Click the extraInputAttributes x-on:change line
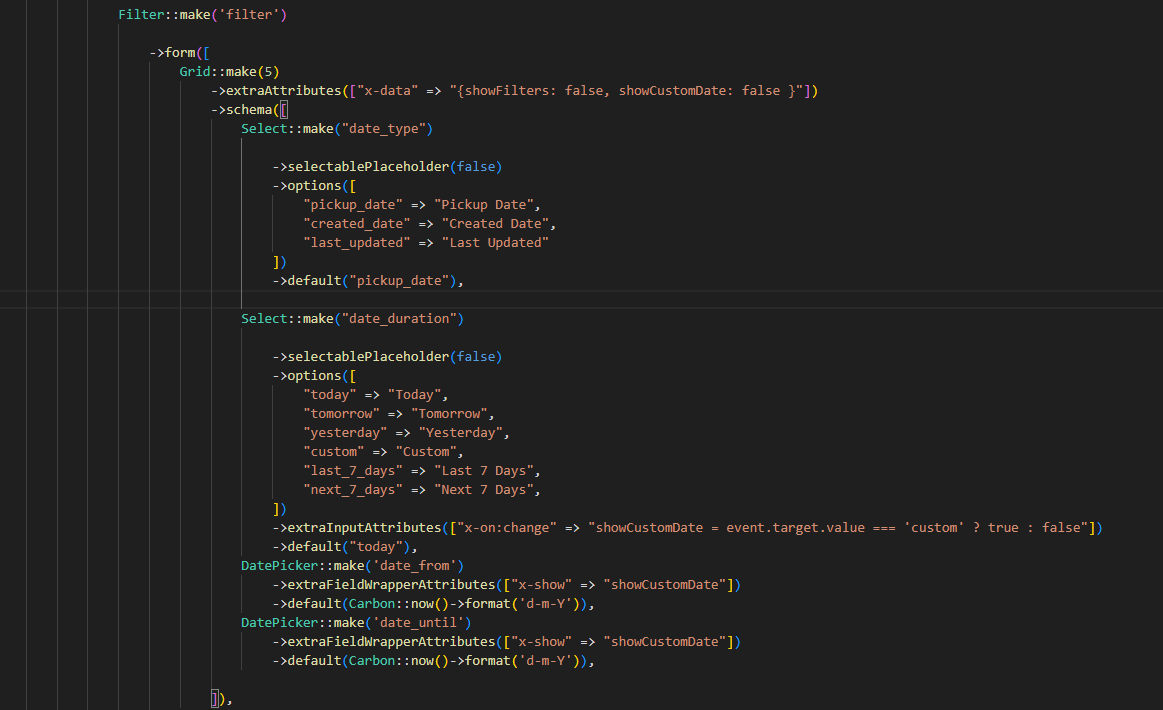Viewport: 1163px width, 710px height. [x=688, y=527]
